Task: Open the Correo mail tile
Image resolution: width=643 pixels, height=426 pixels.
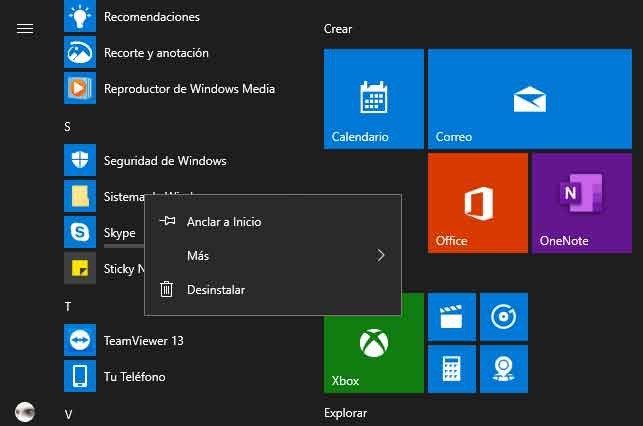Action: click(x=530, y=99)
